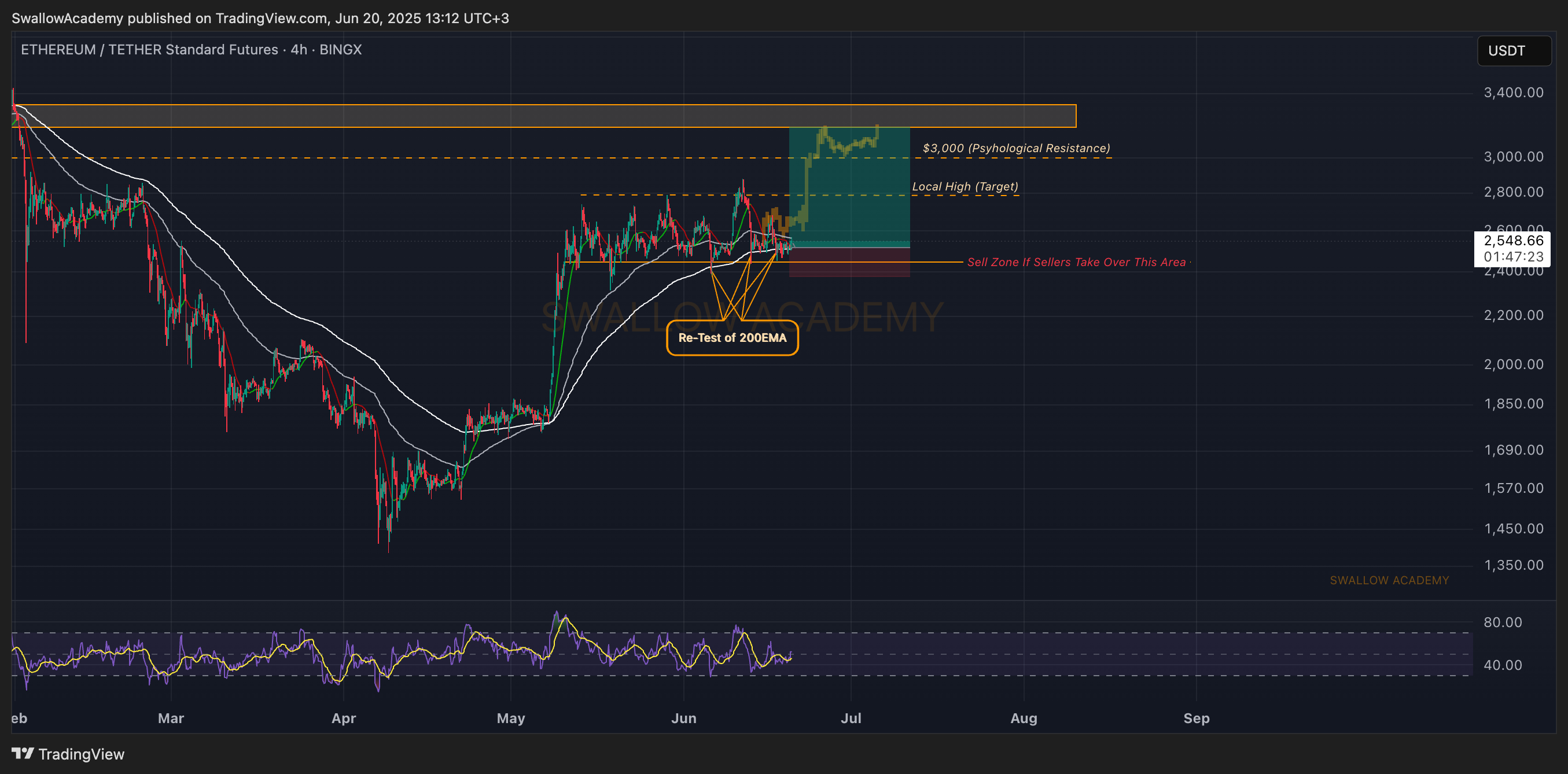Click the RSI 40.00 scale label
Viewport: 1568px width, 774px height.
click(x=1502, y=665)
